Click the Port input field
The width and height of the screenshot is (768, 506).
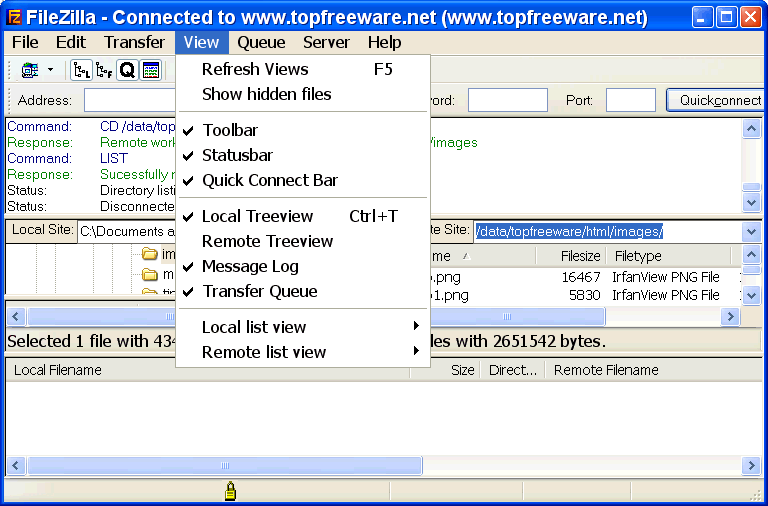[x=631, y=100]
